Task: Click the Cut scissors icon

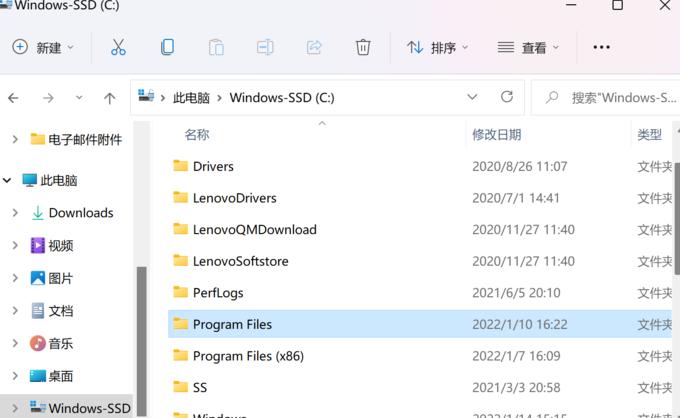Action: 118,47
